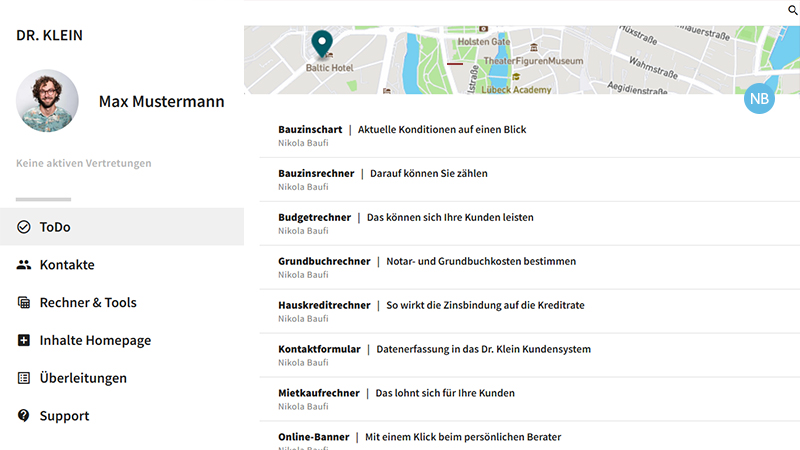Viewport: 800px width, 450px height.
Task: Open the NB user avatar badge
Action: point(760,99)
